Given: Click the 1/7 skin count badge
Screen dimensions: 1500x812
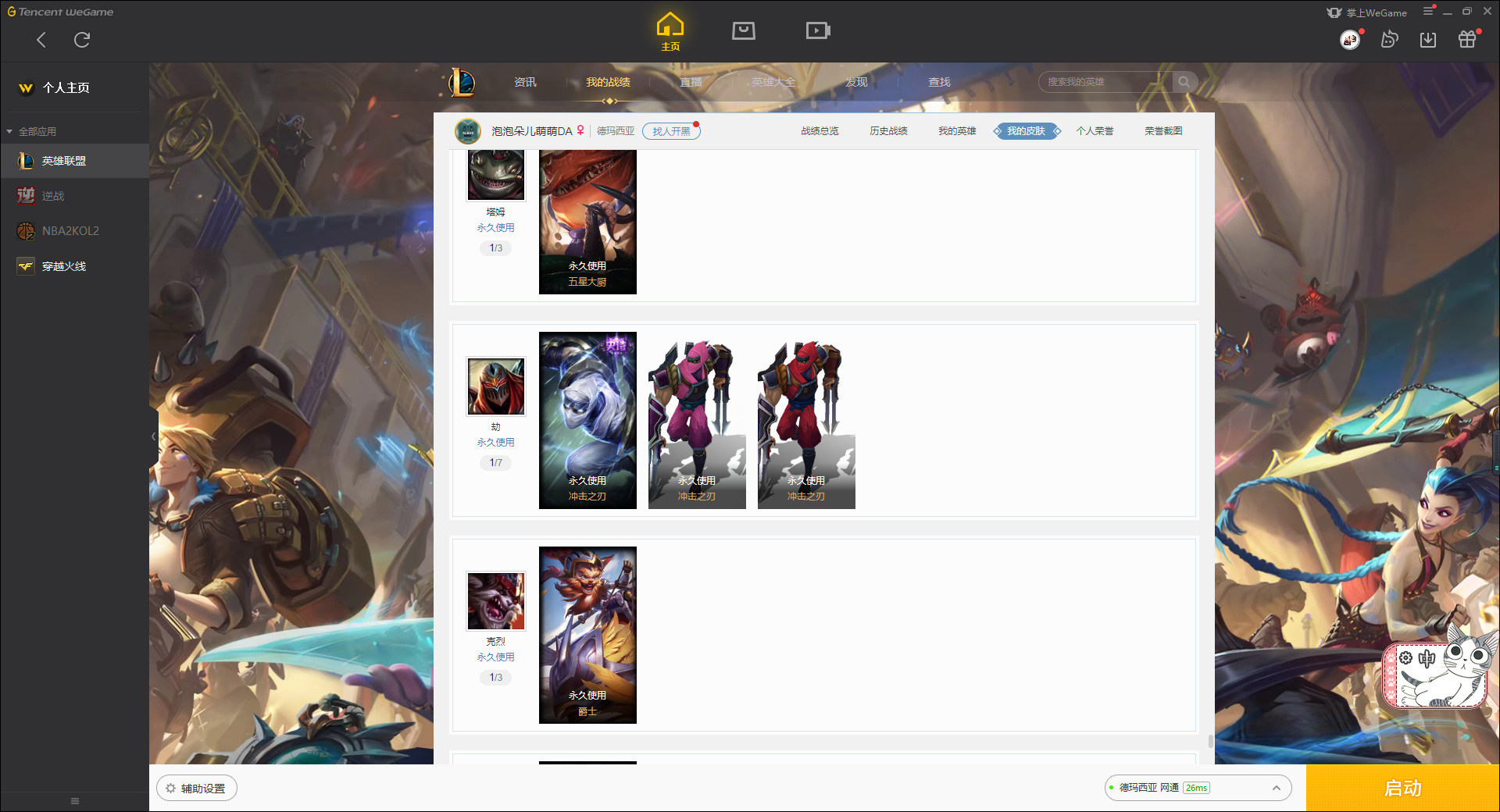Looking at the screenshot, I should 496,463.
